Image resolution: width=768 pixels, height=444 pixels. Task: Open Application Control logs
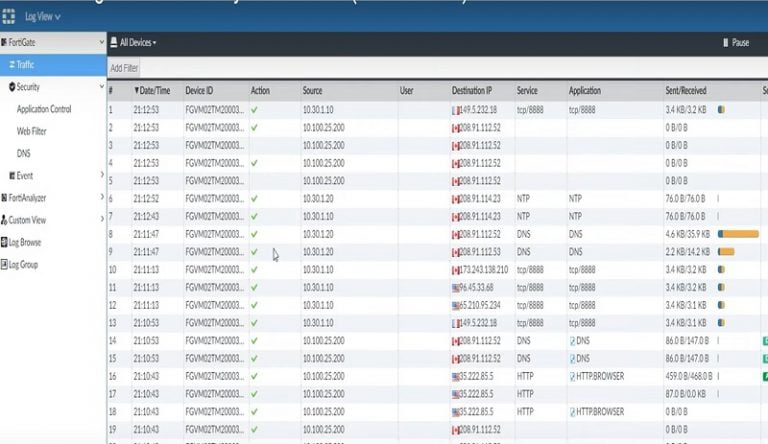coord(44,109)
